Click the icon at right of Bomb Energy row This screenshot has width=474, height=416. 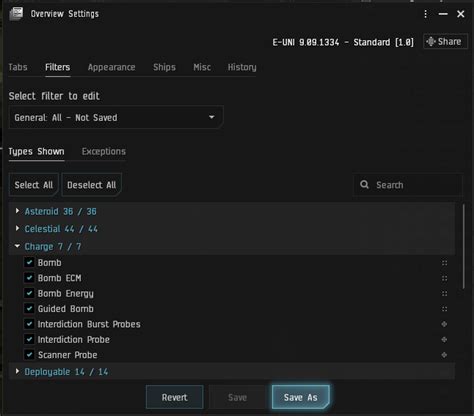[x=444, y=293]
